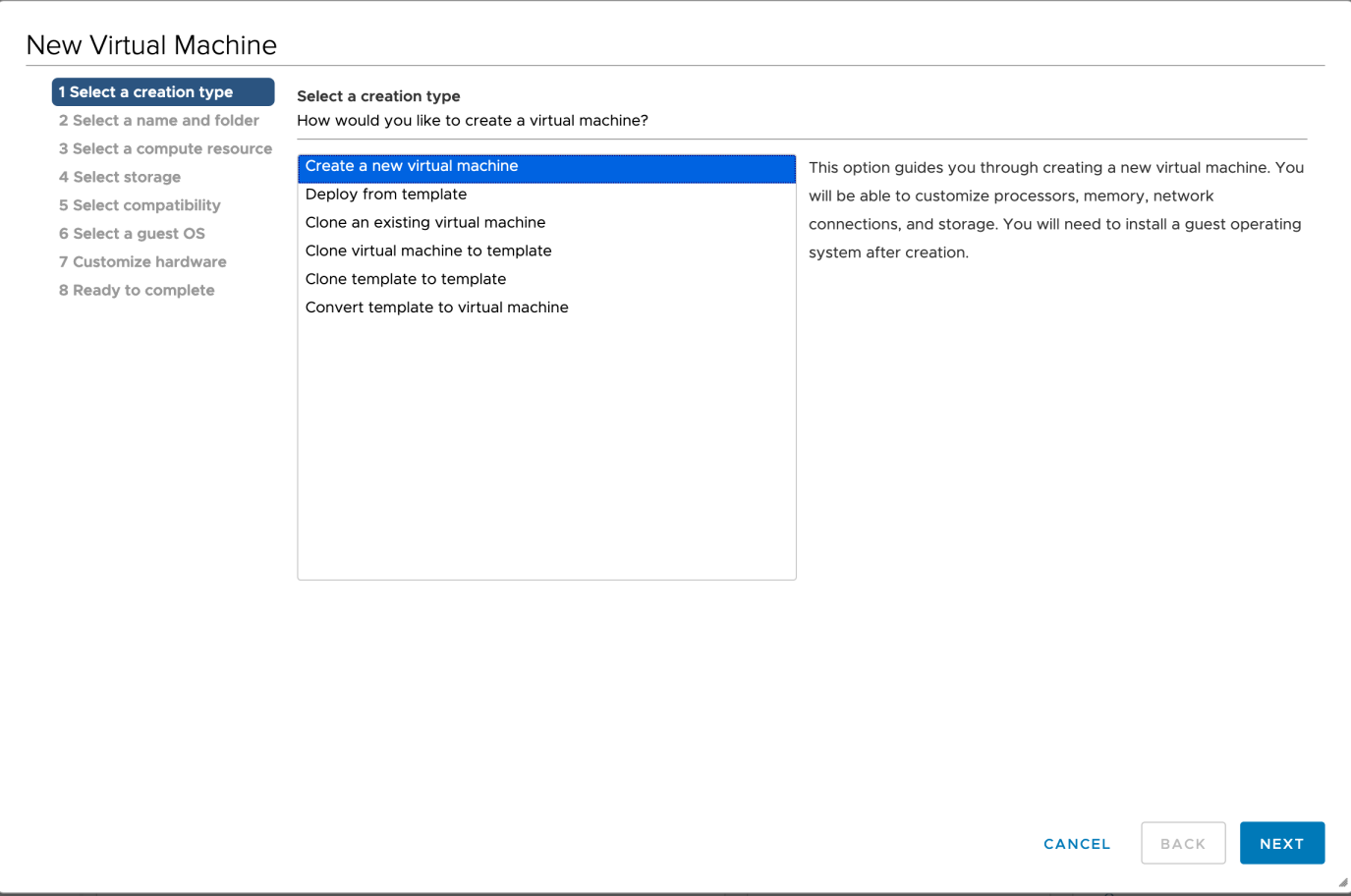Open step 1 Select a creation type
This screenshot has width=1351, height=896.
(162, 91)
